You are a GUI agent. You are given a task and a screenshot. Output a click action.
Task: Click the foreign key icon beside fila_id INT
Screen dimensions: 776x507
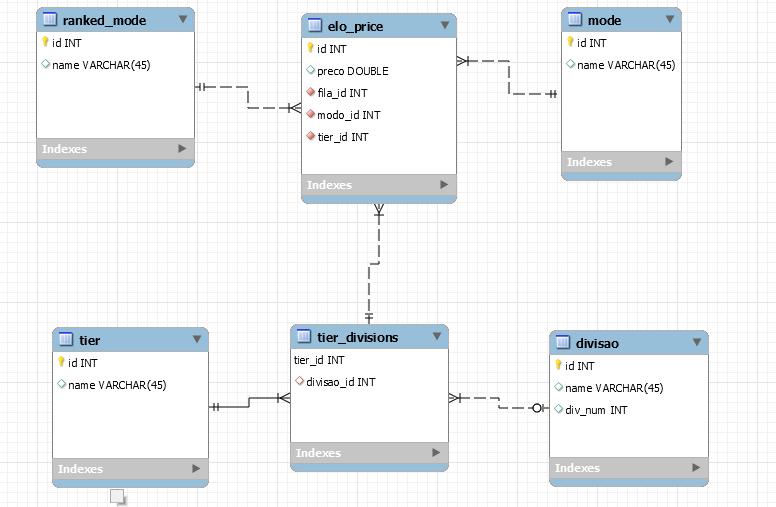click(x=310, y=92)
